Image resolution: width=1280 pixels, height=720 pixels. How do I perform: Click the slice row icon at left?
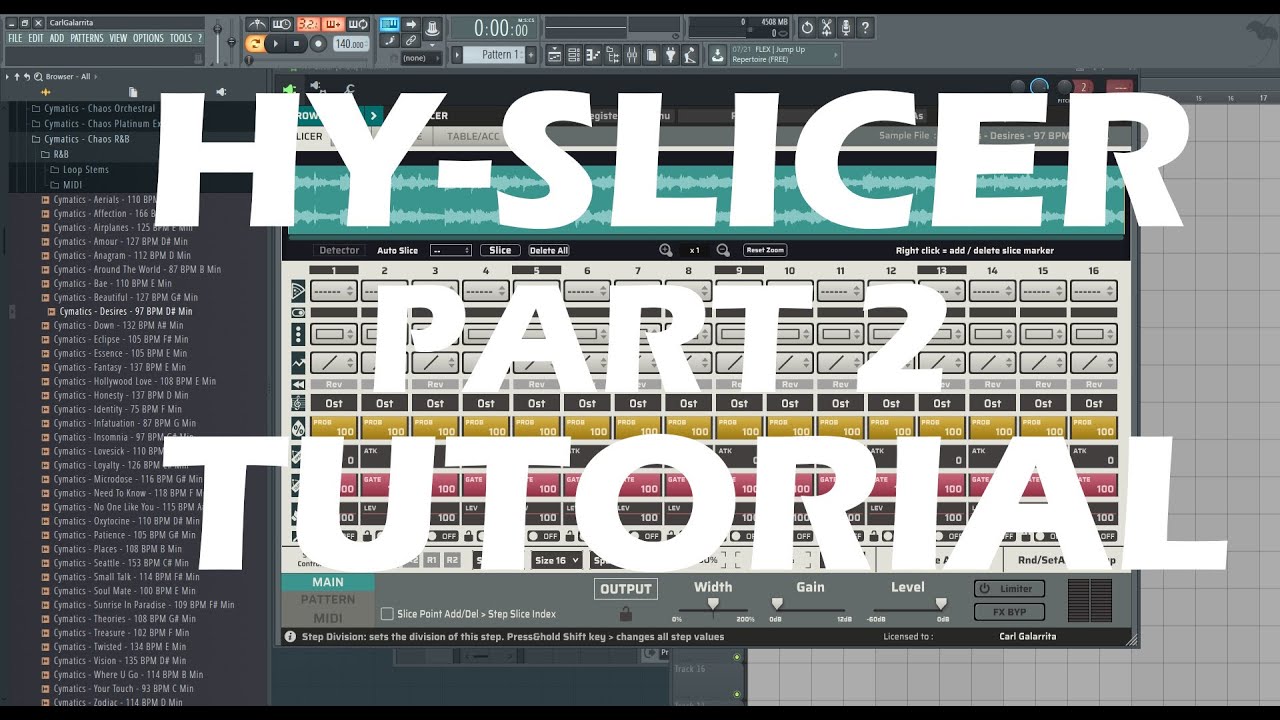click(298, 291)
